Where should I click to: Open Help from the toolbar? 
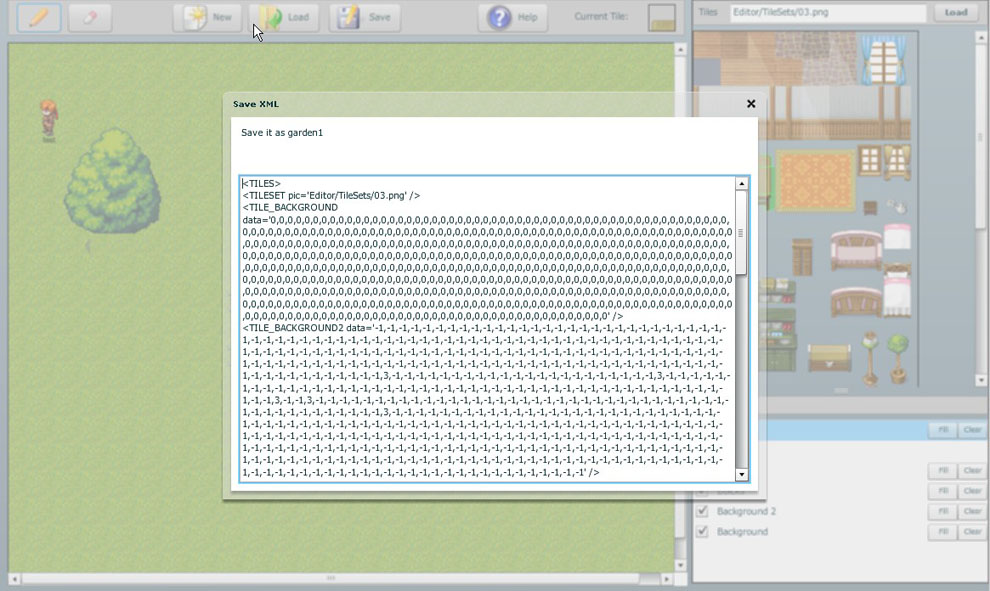point(513,18)
